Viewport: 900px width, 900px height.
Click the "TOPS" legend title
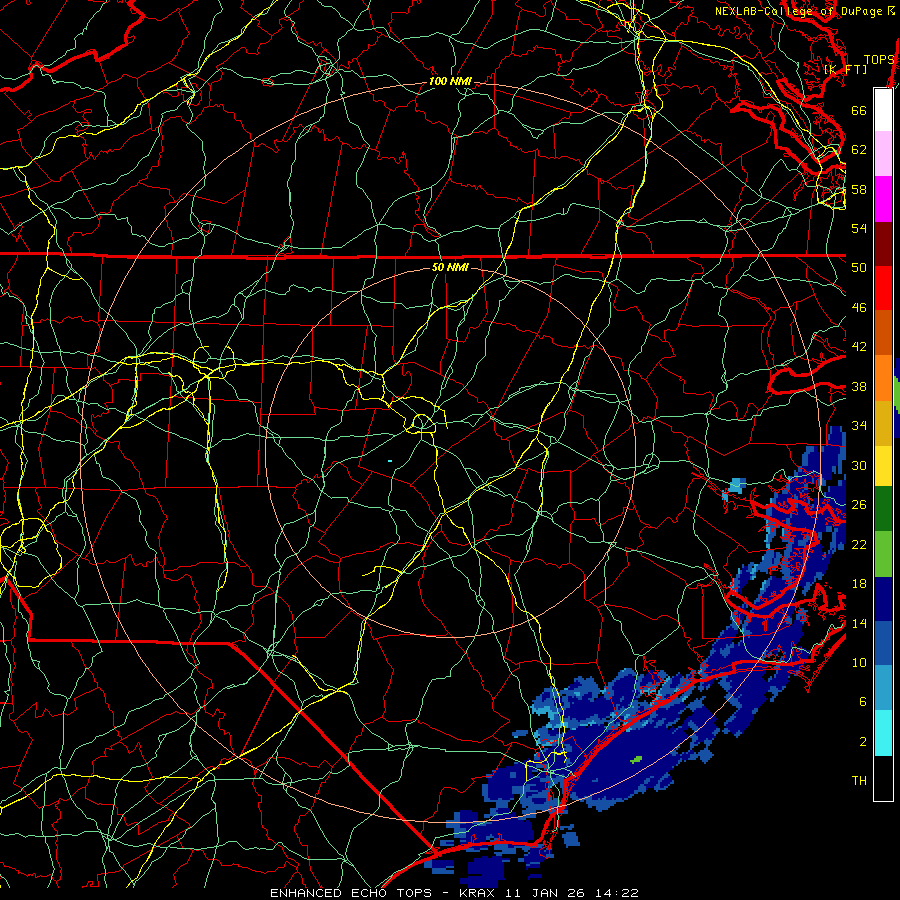pos(879,60)
